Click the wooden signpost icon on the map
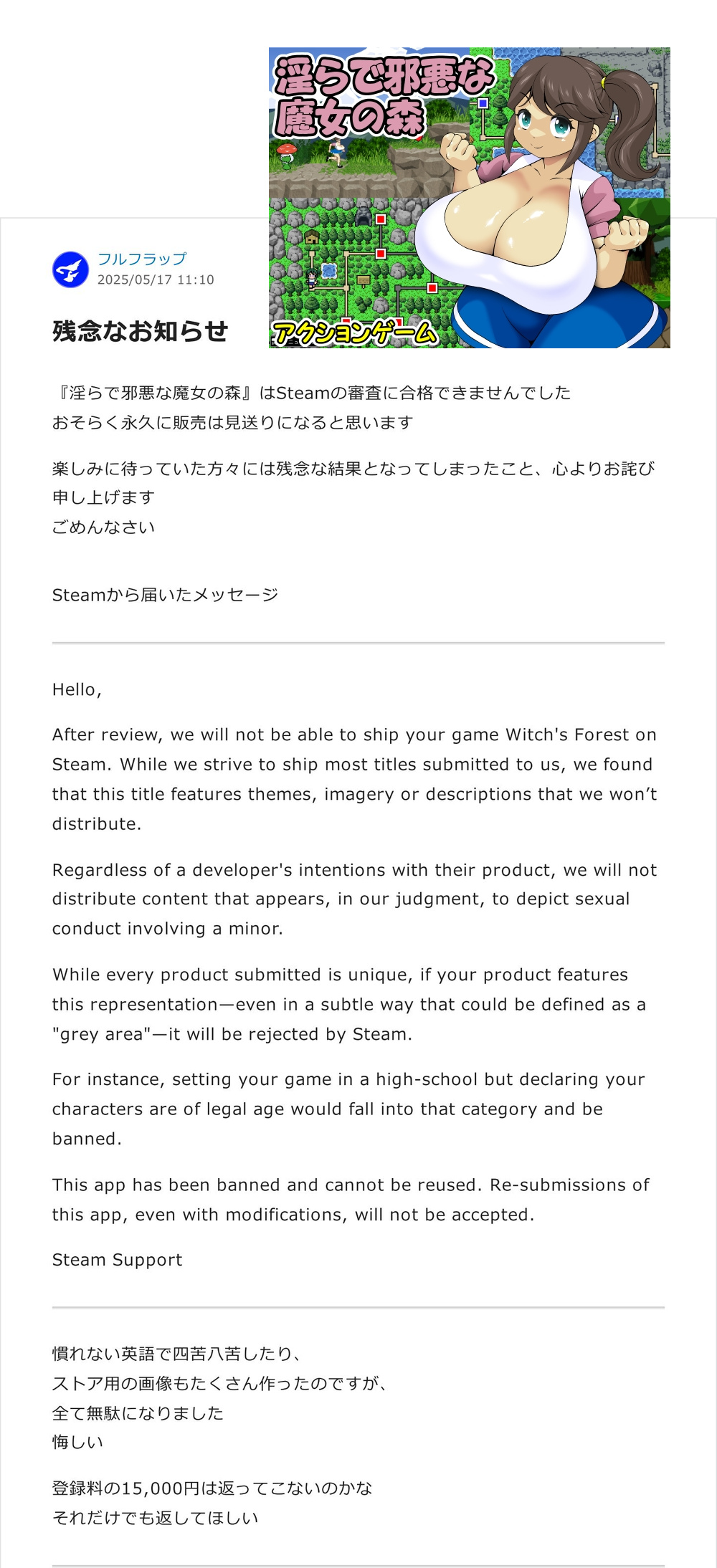717x1568 pixels. [364, 280]
